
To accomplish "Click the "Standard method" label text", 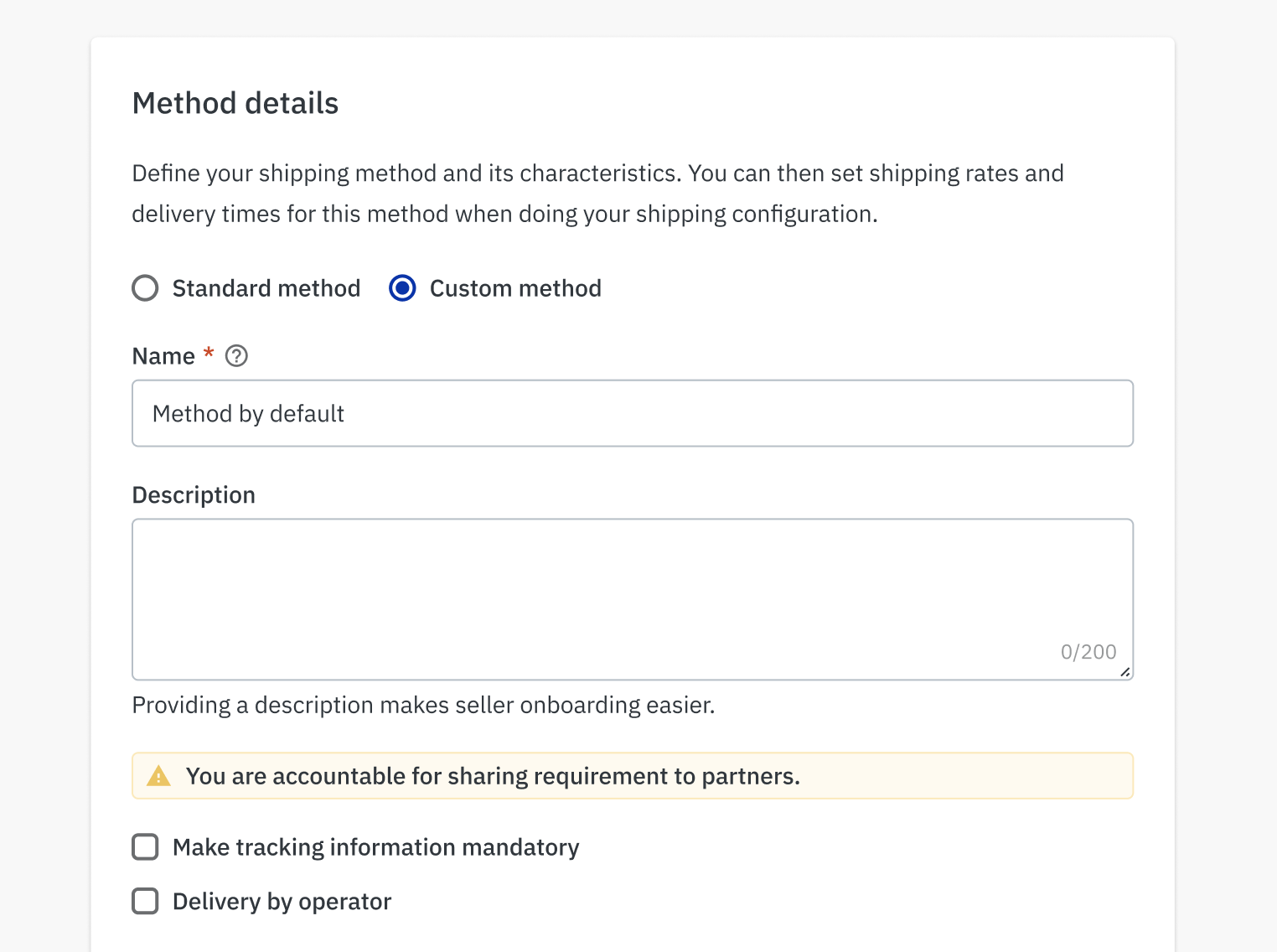I will point(266,288).
